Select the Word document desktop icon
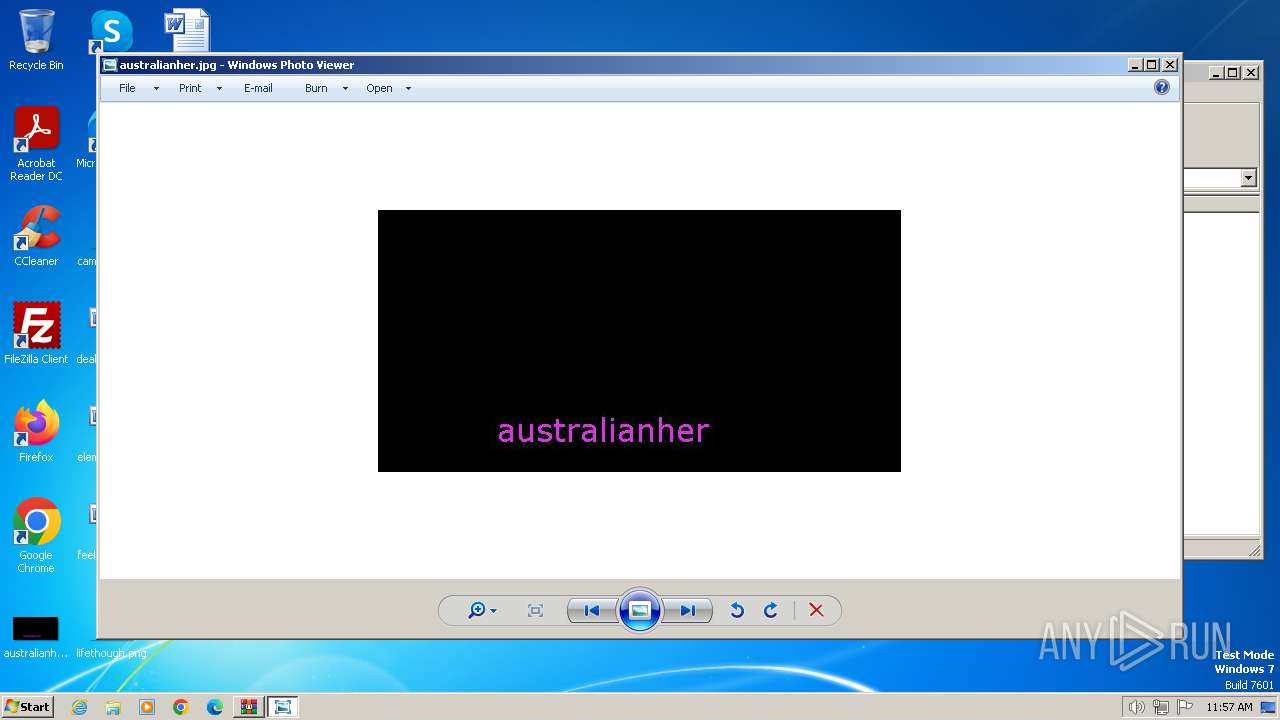 (x=187, y=30)
